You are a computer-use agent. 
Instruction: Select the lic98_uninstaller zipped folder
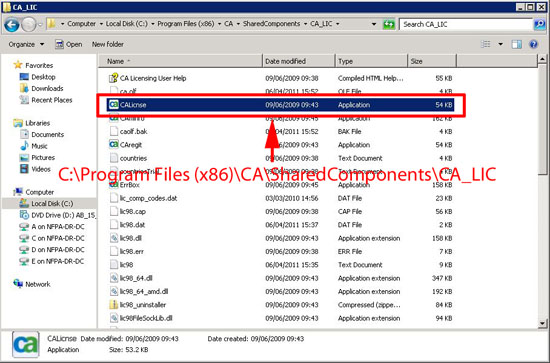coord(142,305)
